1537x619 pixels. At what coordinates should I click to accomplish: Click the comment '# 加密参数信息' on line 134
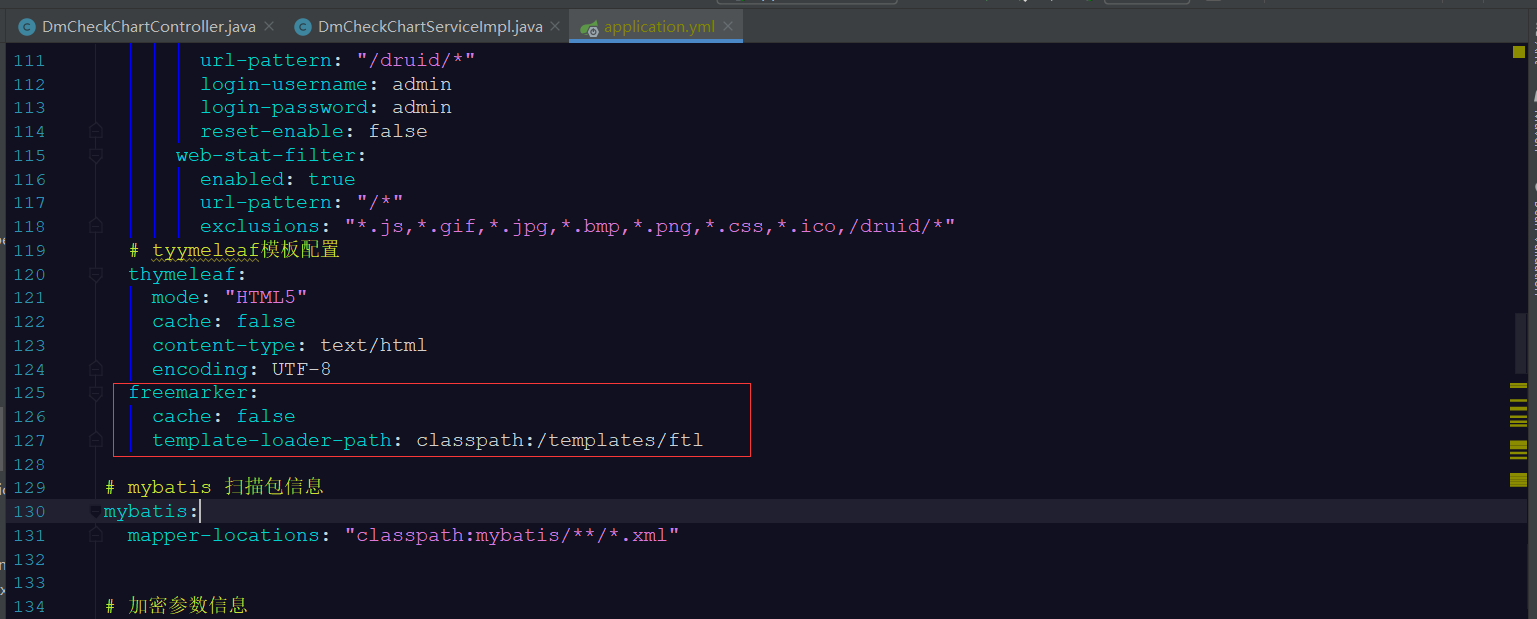click(x=176, y=605)
